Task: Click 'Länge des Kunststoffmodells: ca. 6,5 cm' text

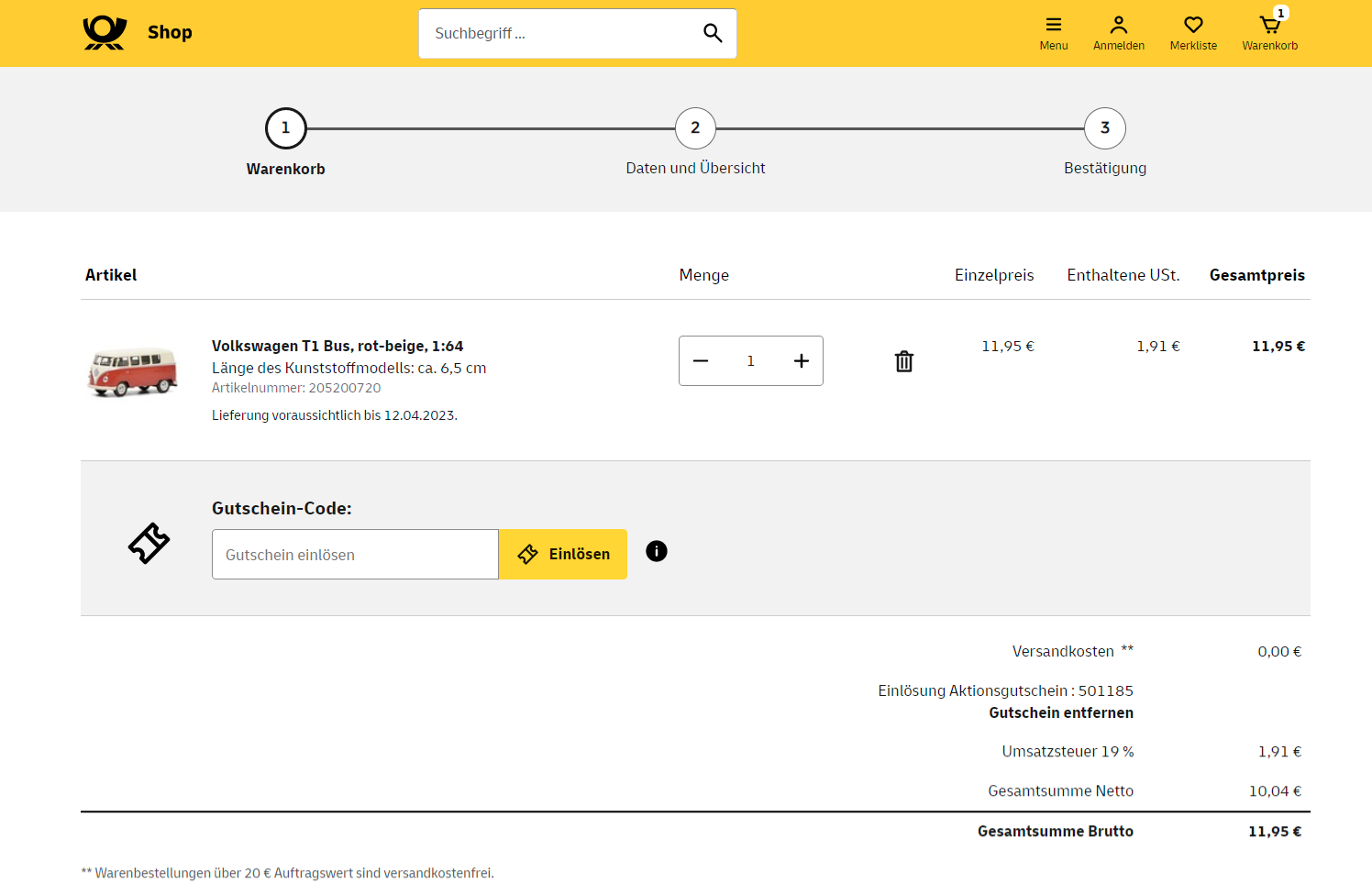Action: tap(349, 368)
